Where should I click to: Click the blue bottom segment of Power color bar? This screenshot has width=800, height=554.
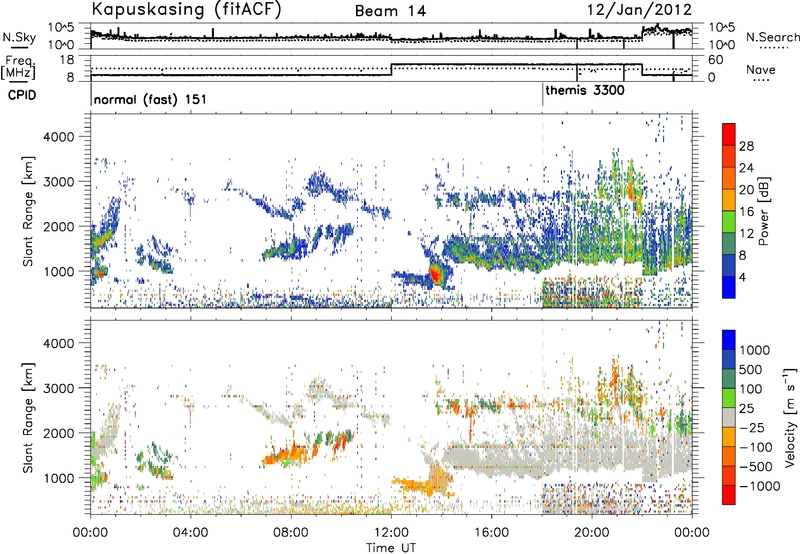[729, 287]
